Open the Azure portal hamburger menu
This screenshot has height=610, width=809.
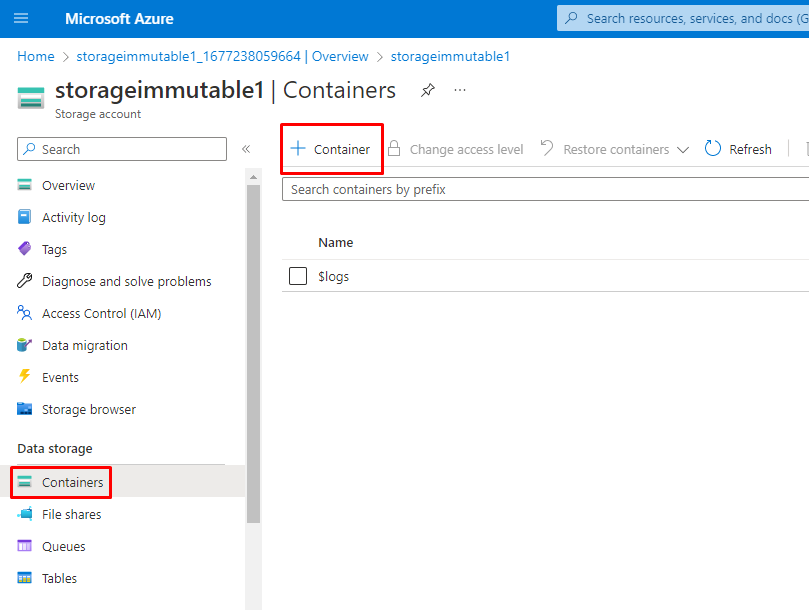pyautogui.click(x=21, y=19)
